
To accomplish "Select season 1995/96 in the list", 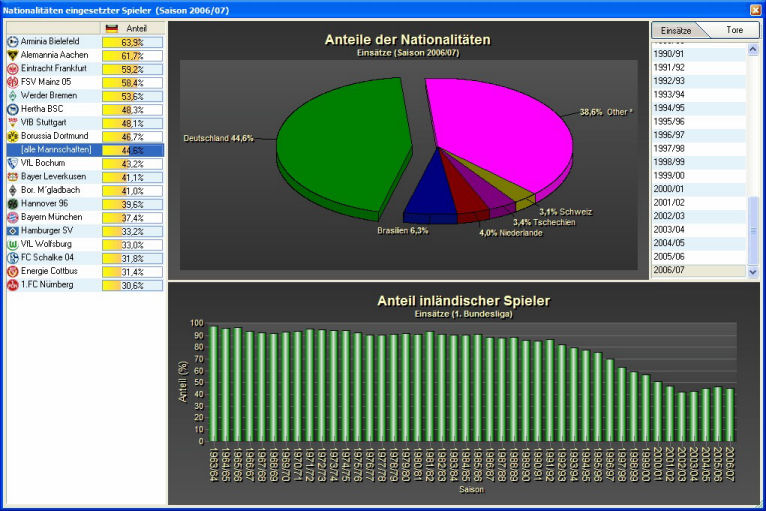I will click(x=699, y=121).
